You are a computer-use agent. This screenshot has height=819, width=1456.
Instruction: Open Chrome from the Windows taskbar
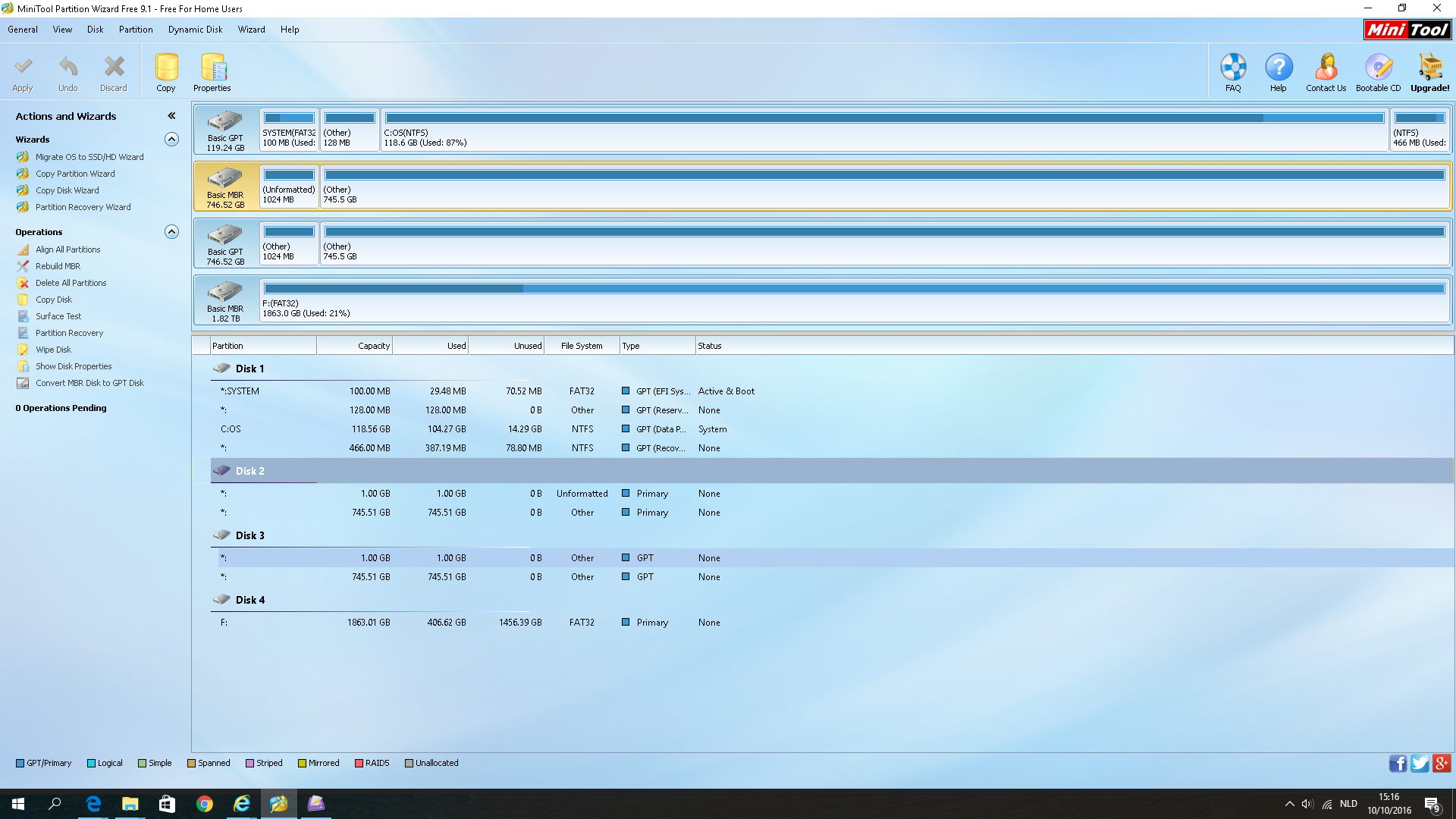(205, 804)
